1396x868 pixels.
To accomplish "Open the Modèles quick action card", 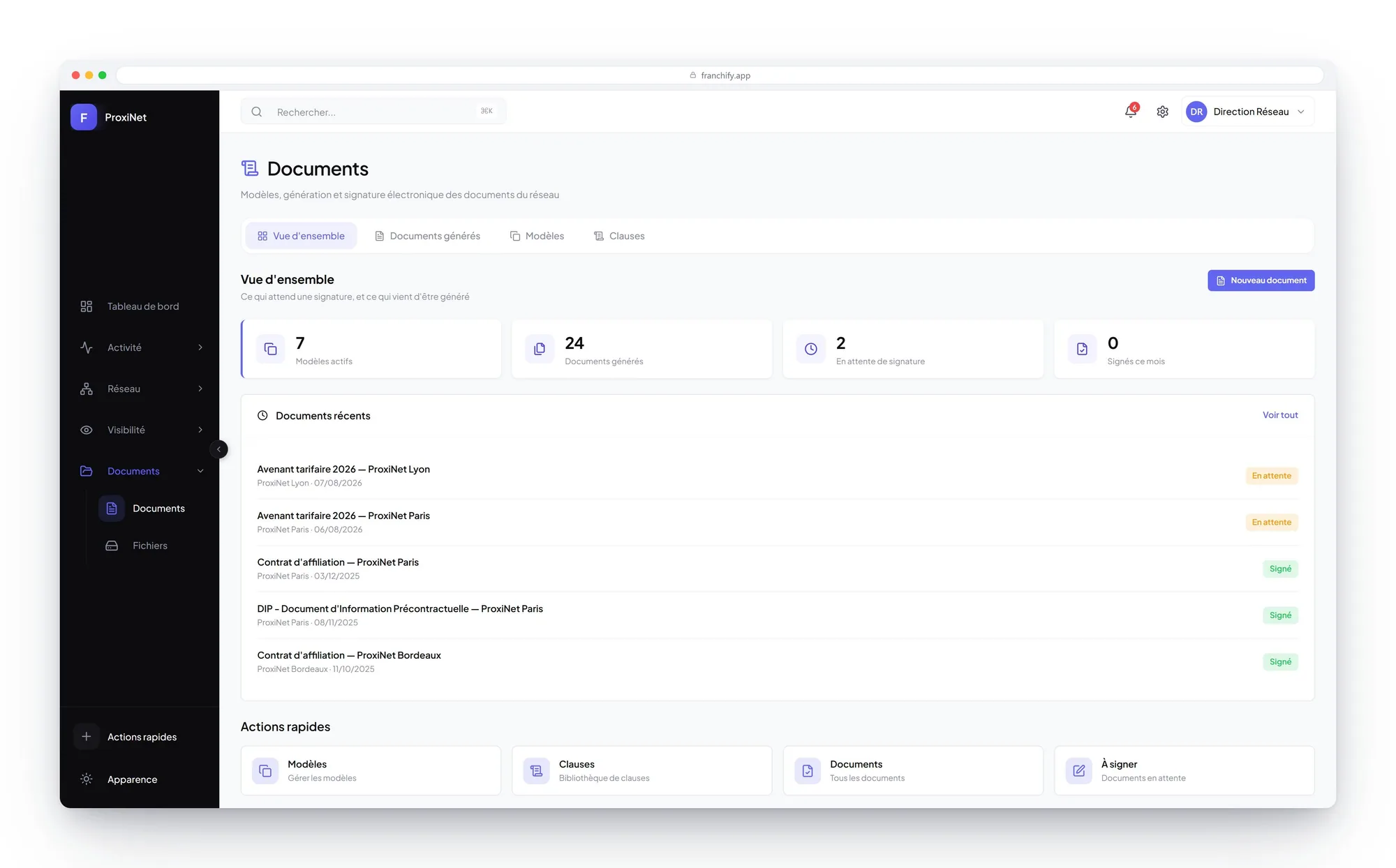I will (371, 771).
